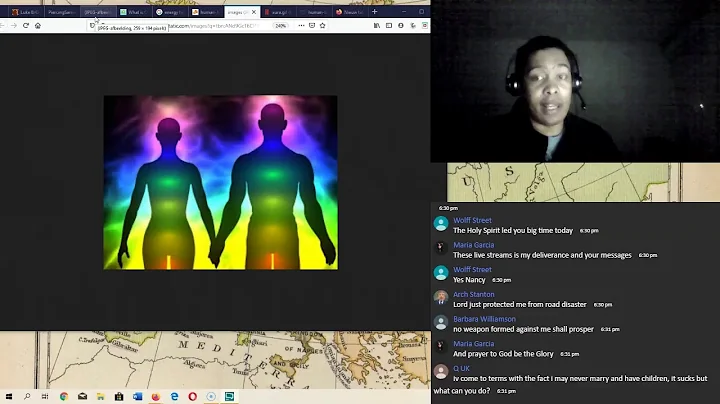The image size is (720, 404).
Task: Click Q UK's chat avatar
Action: click(x=441, y=371)
